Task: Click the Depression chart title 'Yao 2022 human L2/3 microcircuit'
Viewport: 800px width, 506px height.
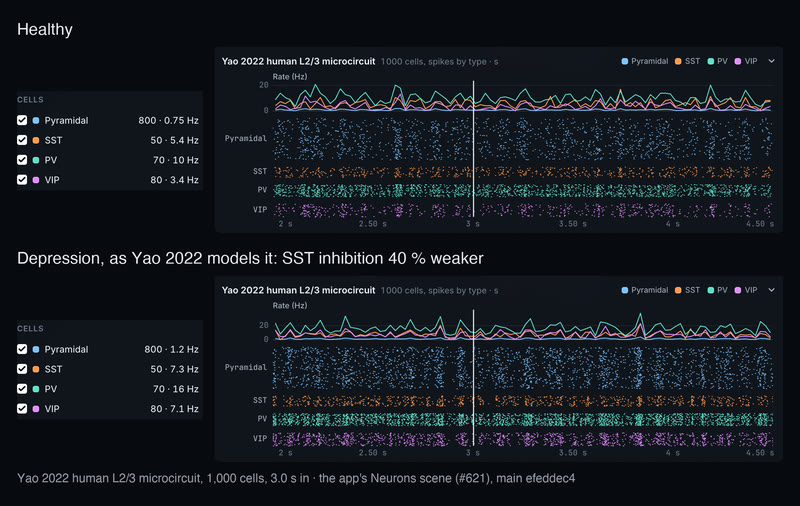Action: click(x=298, y=290)
